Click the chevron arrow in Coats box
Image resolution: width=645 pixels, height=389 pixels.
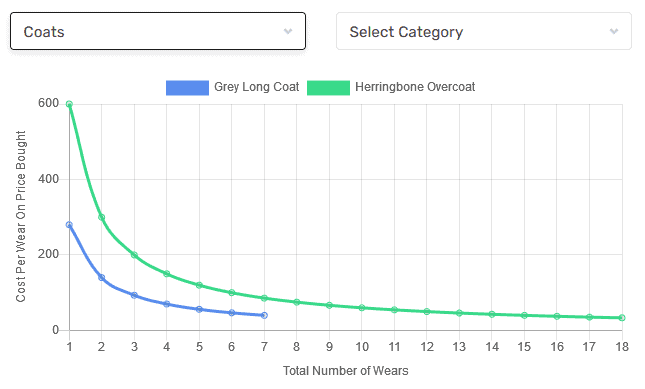click(x=288, y=31)
